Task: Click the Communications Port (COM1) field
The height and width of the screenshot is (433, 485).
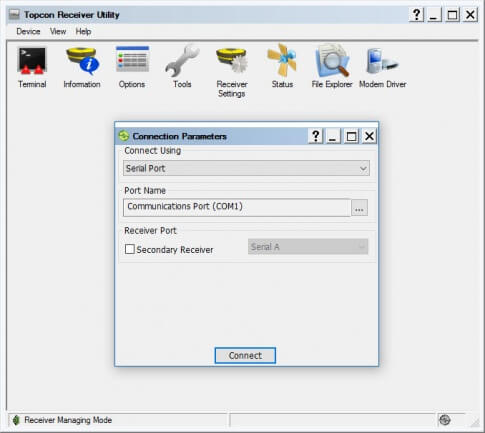Action: click(237, 207)
